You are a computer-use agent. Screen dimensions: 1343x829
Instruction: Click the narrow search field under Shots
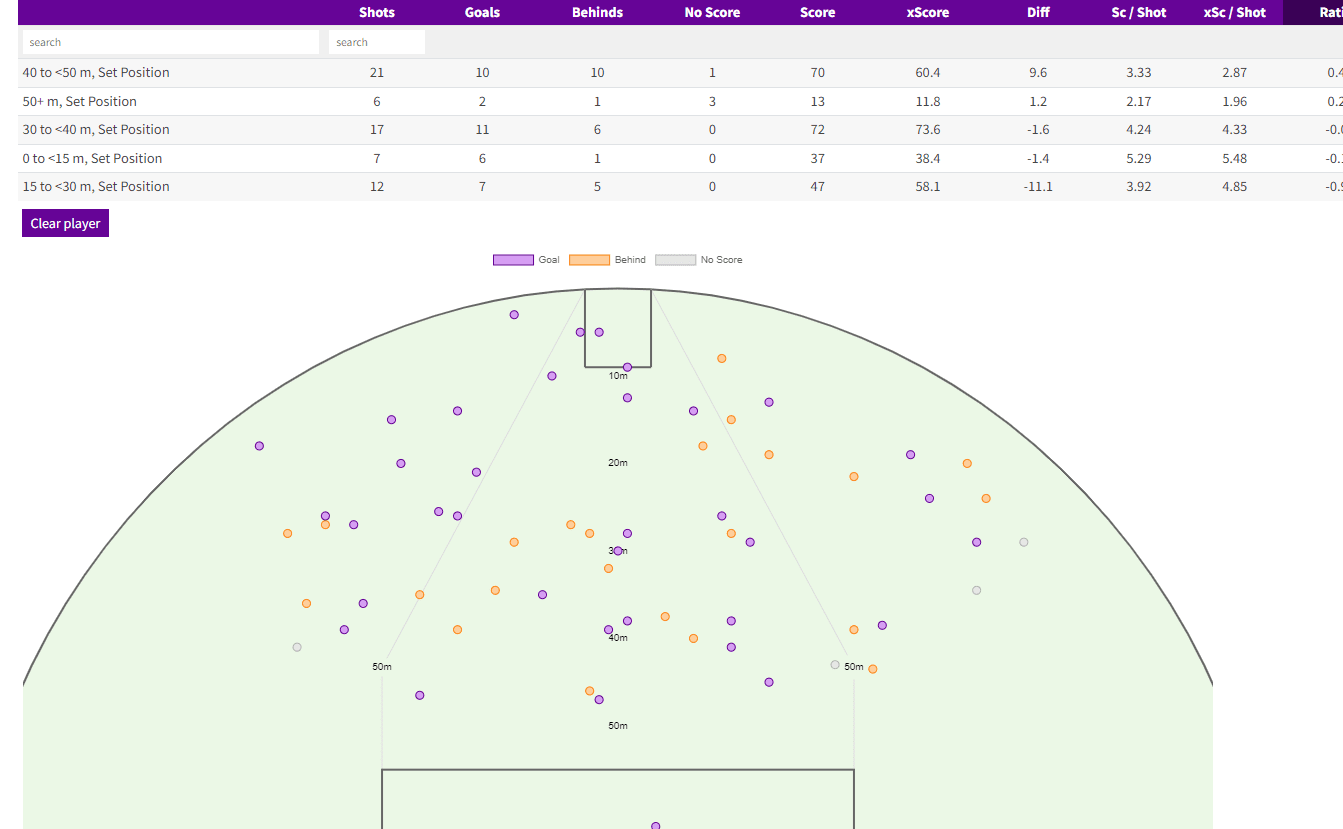coord(377,42)
